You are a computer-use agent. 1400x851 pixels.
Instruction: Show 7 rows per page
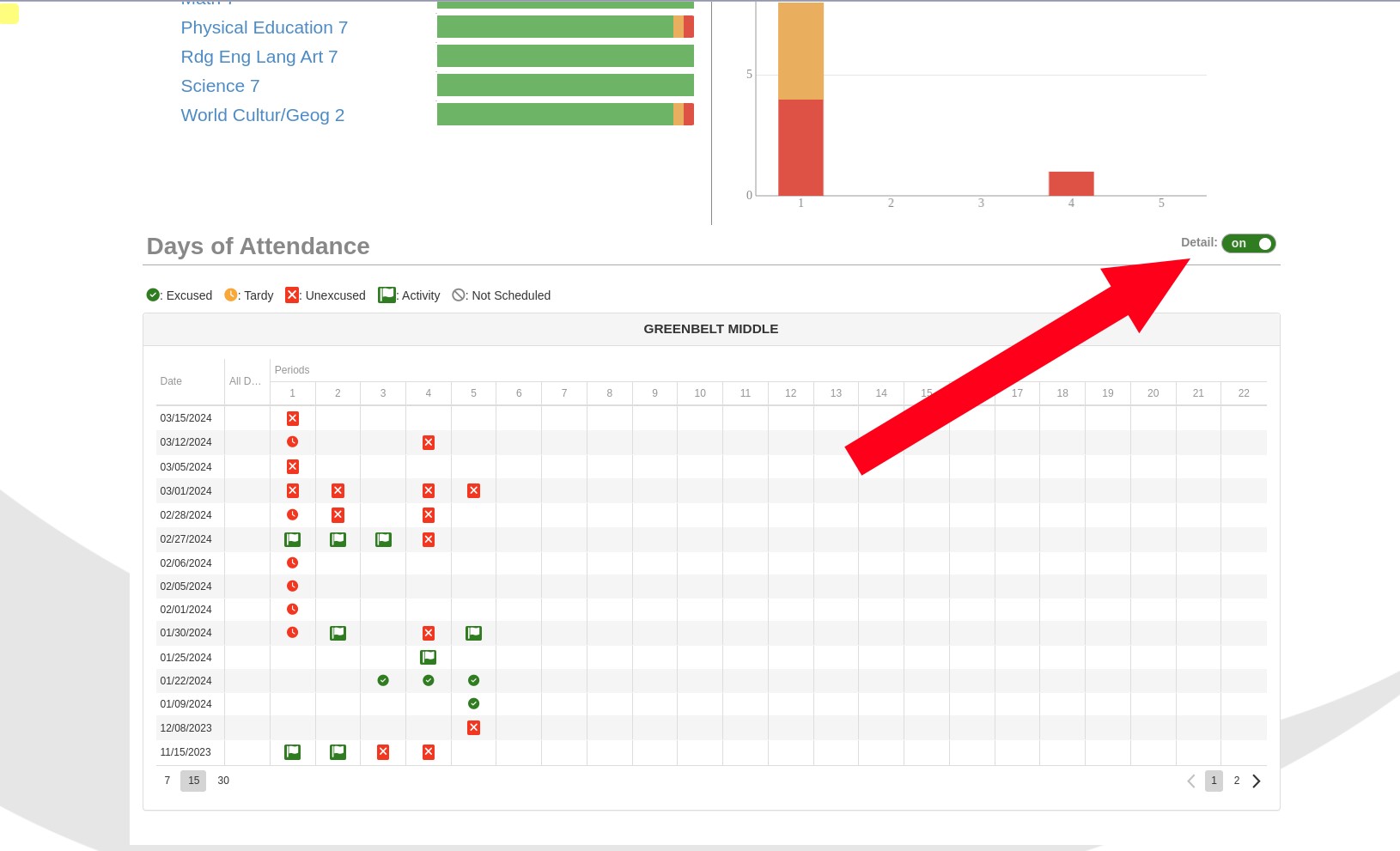point(167,781)
